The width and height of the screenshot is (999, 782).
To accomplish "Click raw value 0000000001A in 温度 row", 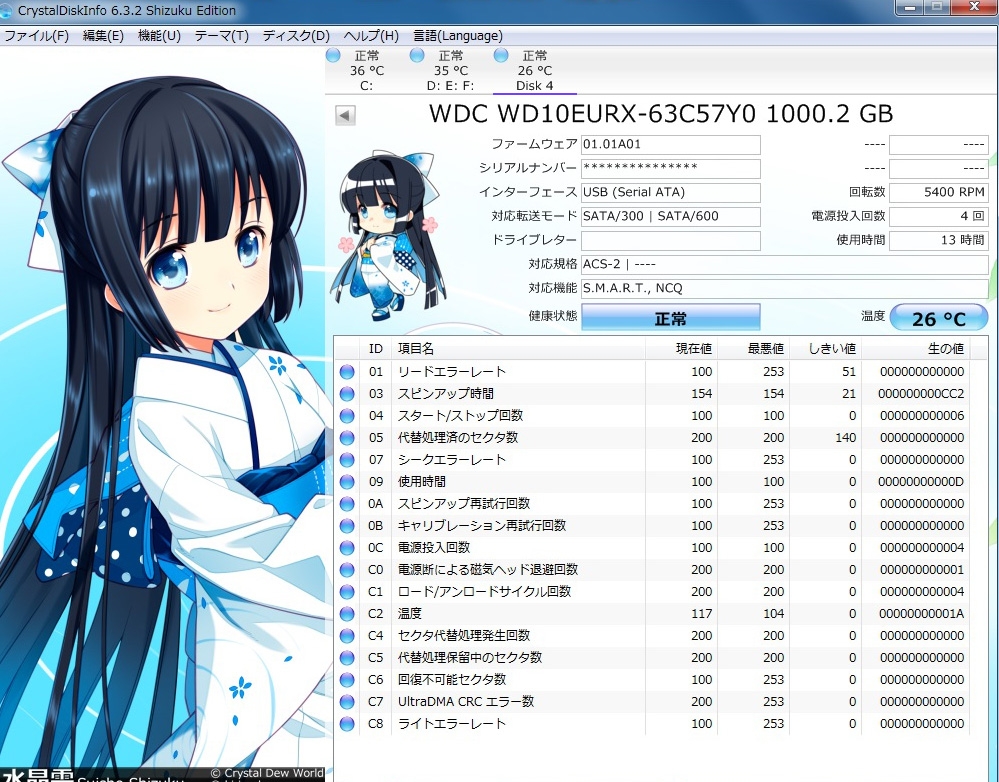I will 921,614.
